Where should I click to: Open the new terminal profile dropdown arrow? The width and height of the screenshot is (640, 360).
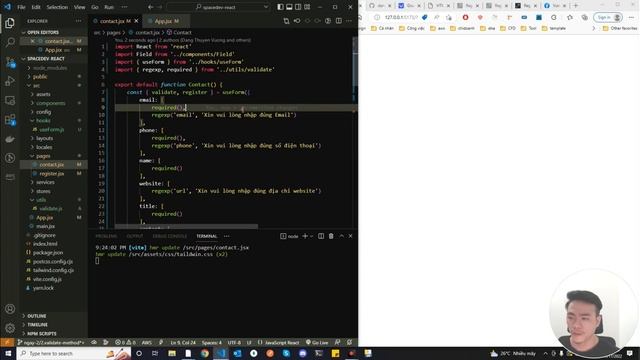311,236
